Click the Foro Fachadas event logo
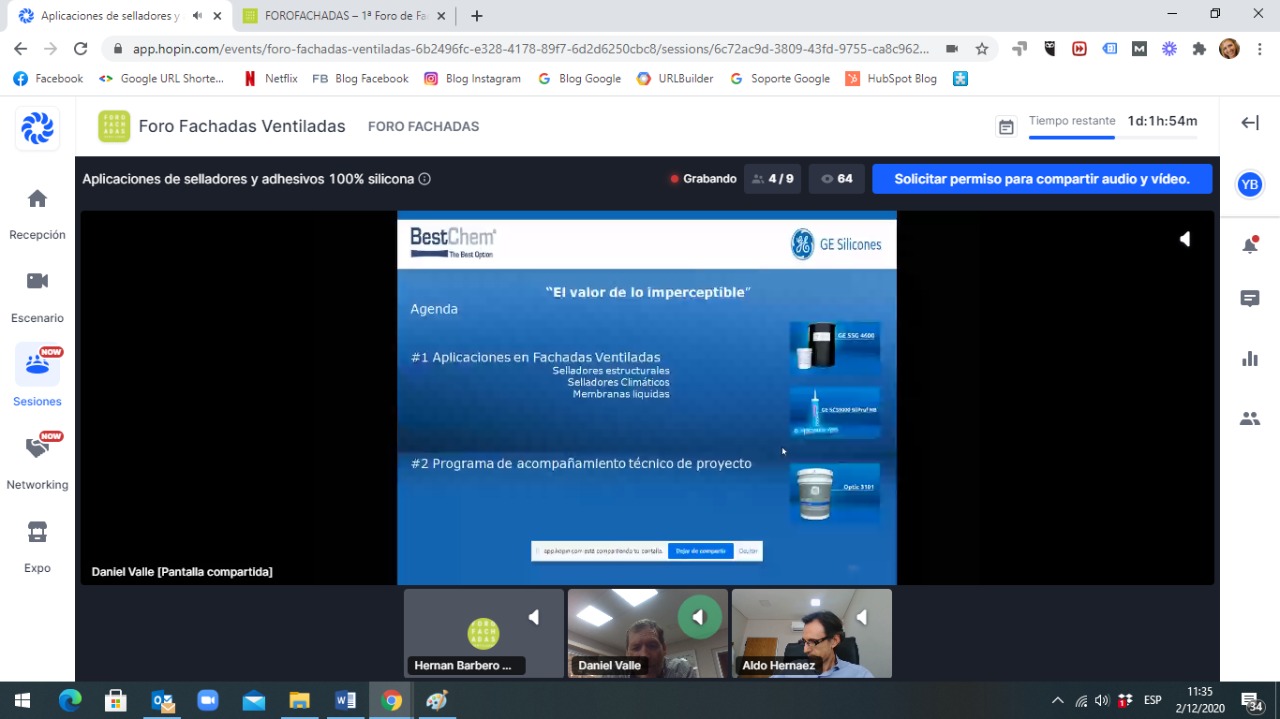 point(114,126)
